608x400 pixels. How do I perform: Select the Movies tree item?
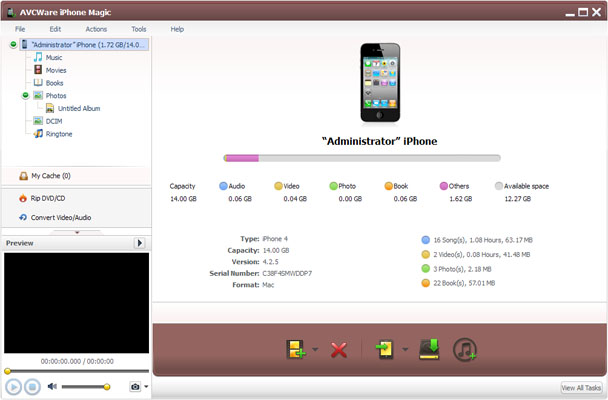[56, 70]
